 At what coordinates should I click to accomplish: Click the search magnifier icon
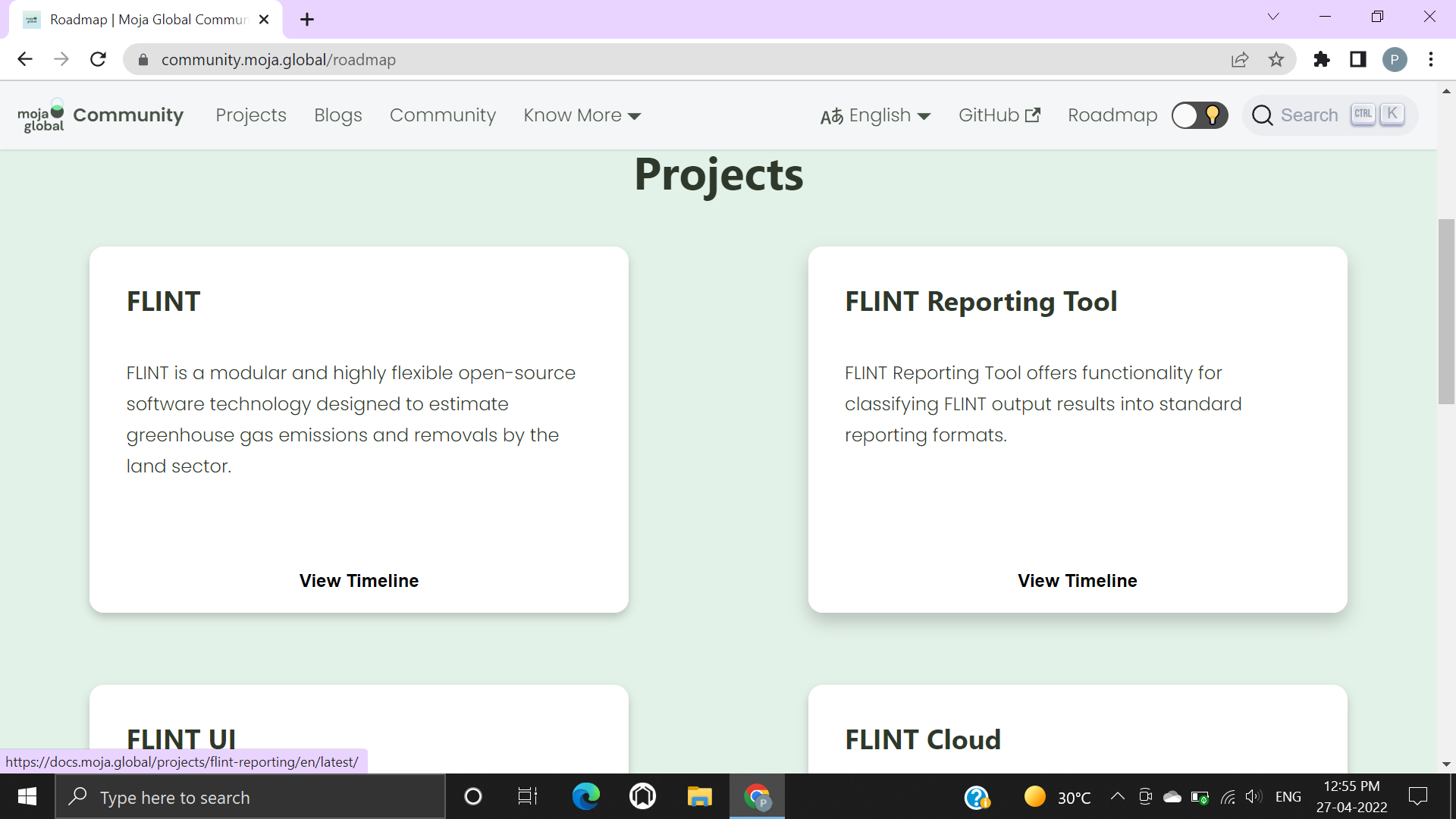[1262, 115]
